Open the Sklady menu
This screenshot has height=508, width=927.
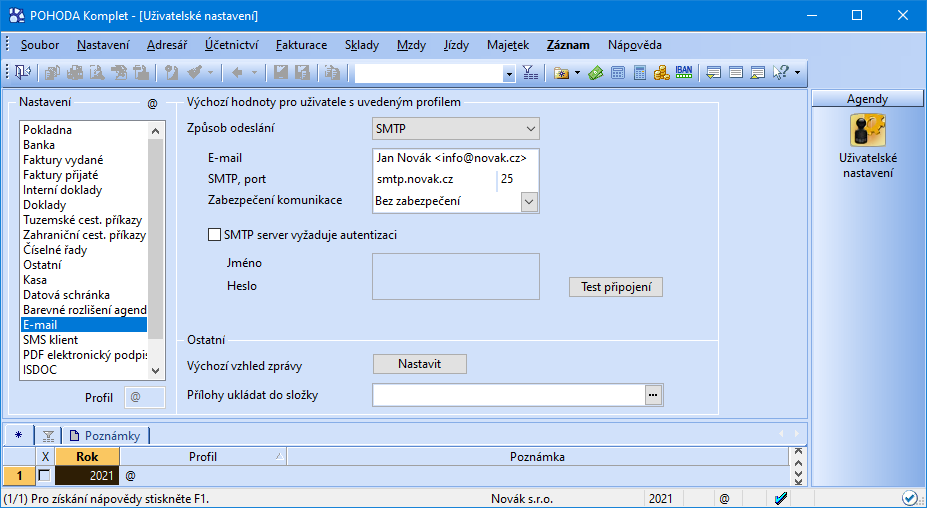click(x=362, y=45)
